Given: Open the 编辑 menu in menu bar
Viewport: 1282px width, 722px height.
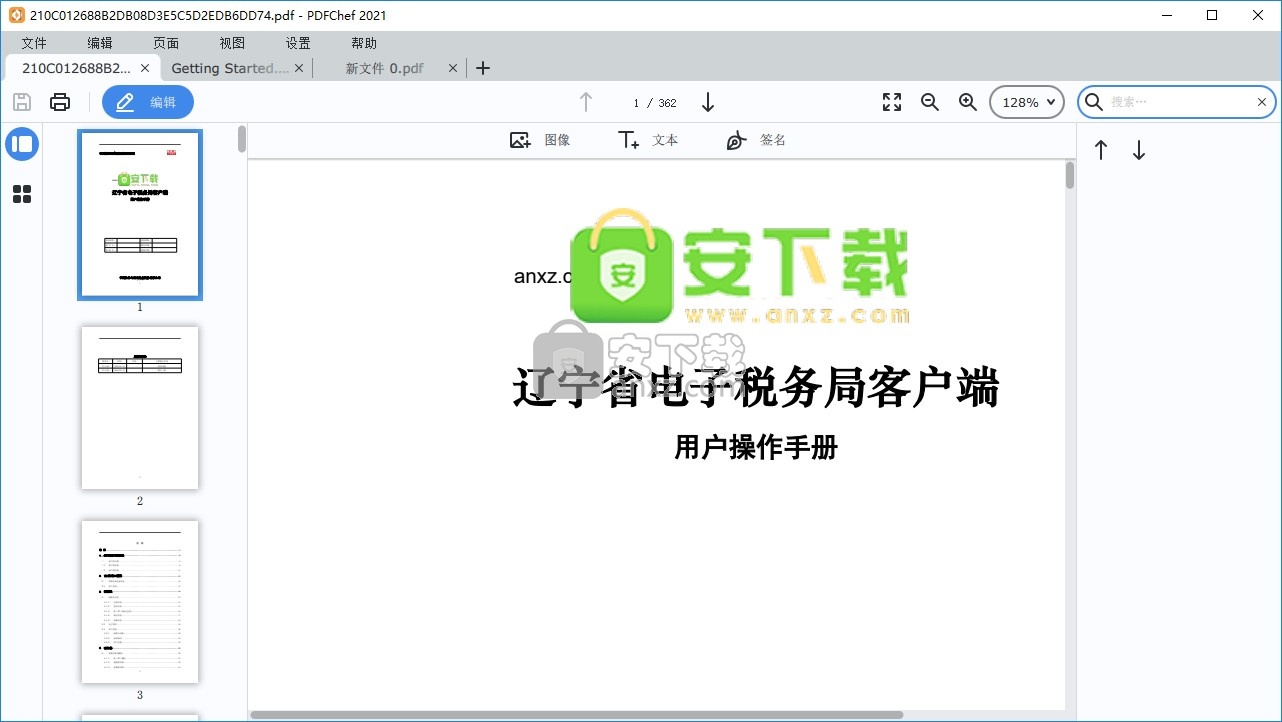Looking at the screenshot, I should coord(100,43).
